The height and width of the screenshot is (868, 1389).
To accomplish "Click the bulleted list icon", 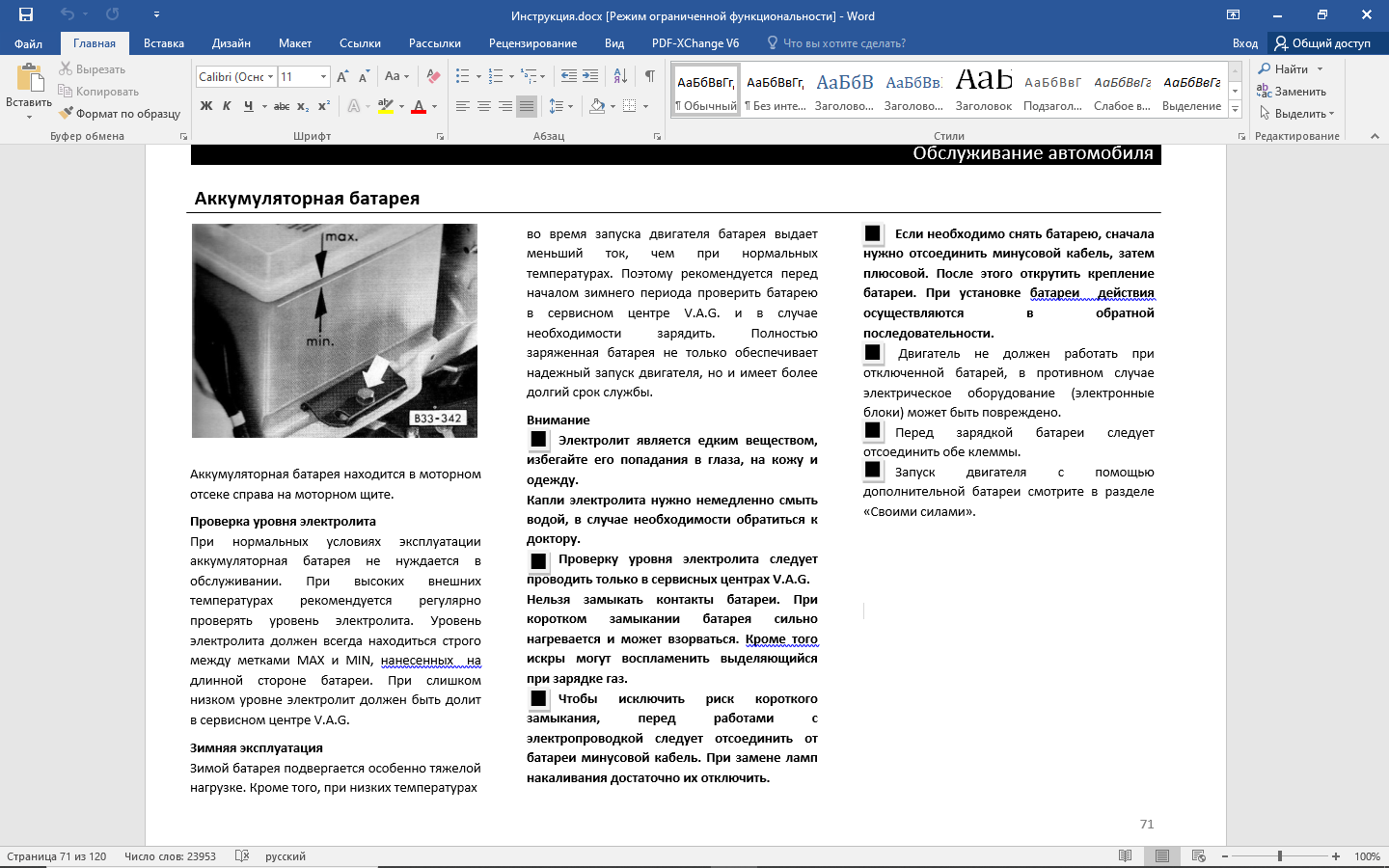I will click(463, 76).
